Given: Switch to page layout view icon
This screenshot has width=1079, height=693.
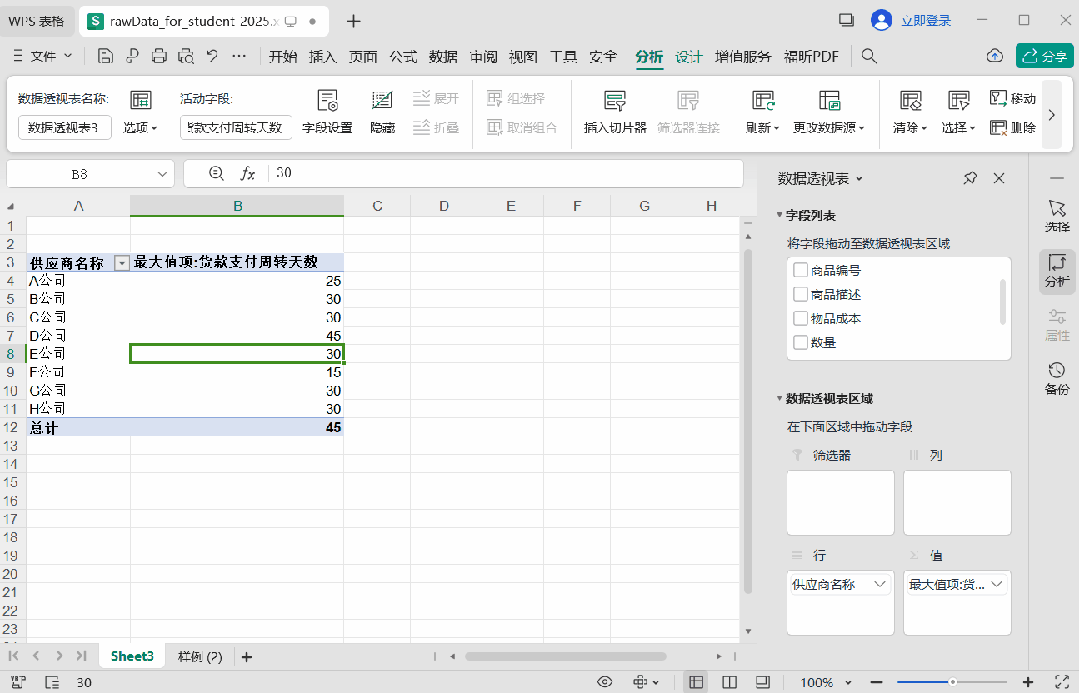Looking at the screenshot, I should click(729, 682).
